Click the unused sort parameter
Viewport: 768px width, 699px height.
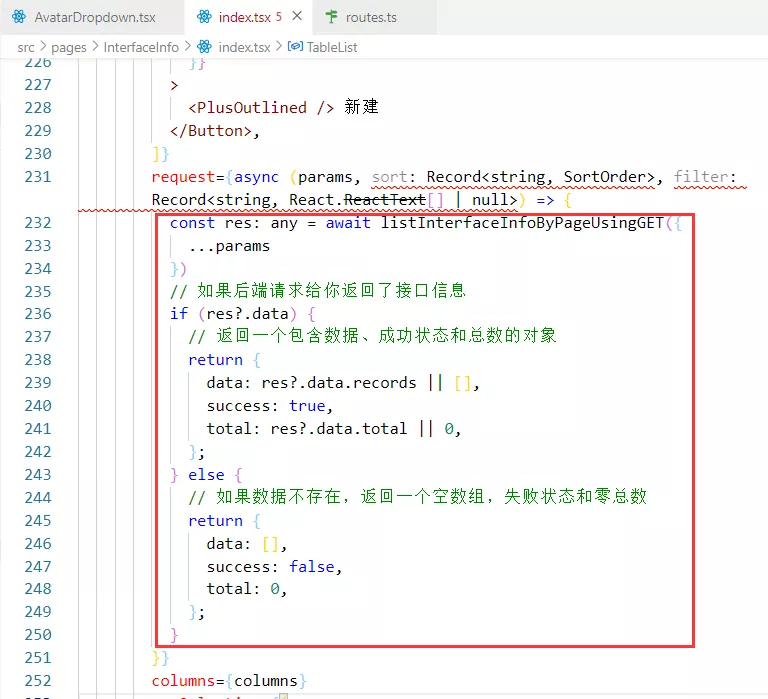389,176
